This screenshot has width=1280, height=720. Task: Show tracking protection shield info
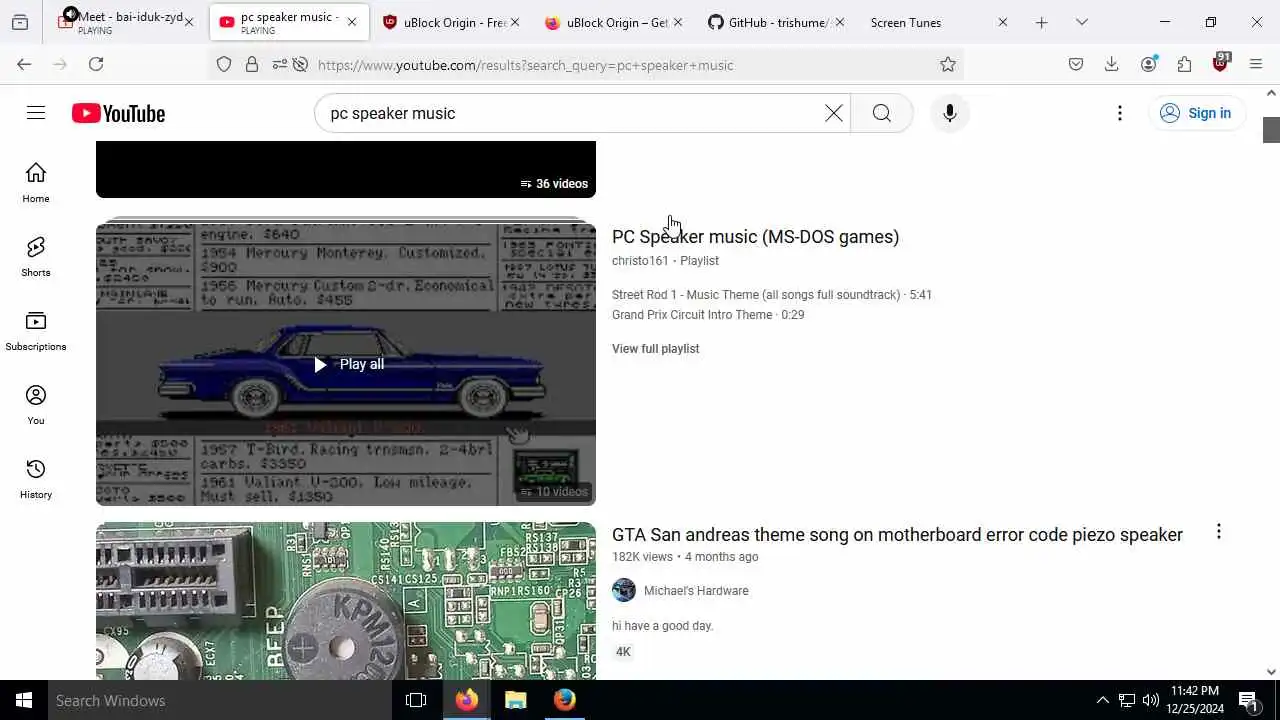pyautogui.click(x=224, y=65)
